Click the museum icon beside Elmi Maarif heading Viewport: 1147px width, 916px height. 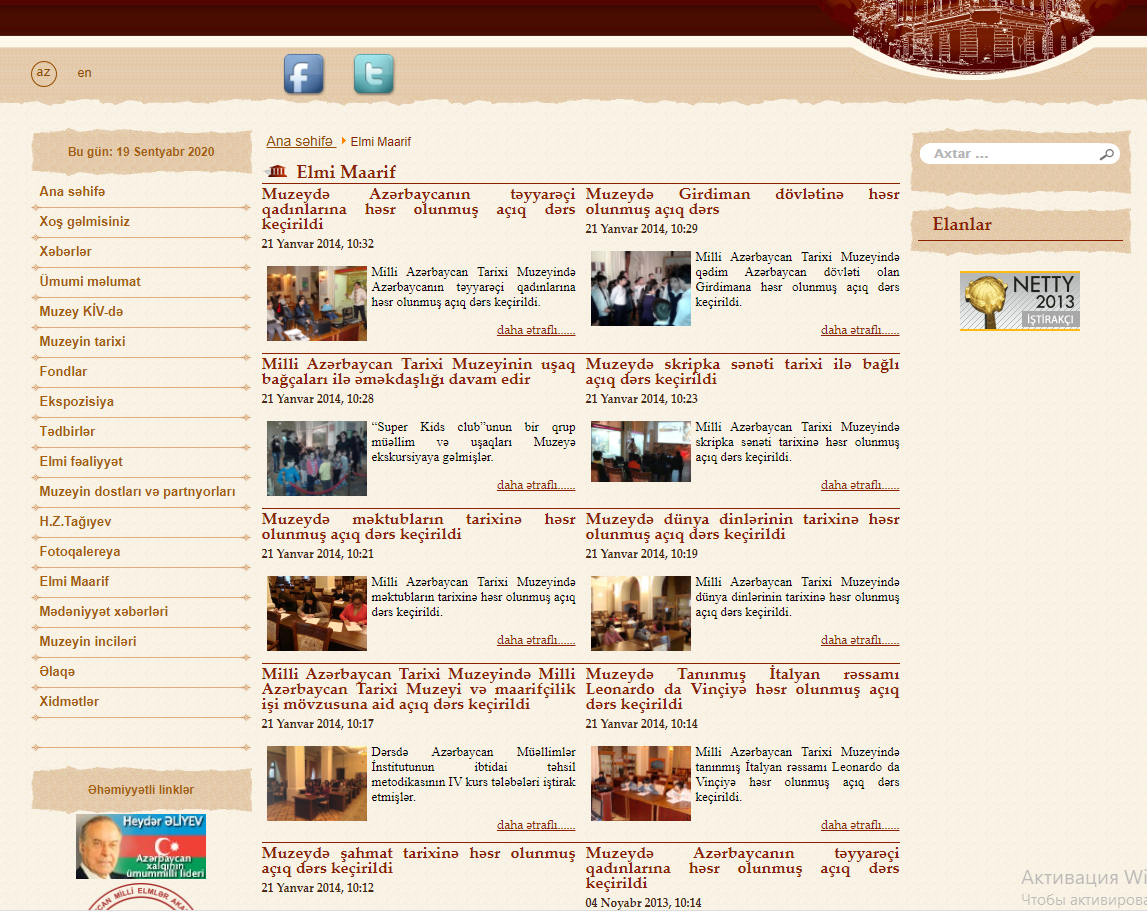pyautogui.click(x=277, y=172)
